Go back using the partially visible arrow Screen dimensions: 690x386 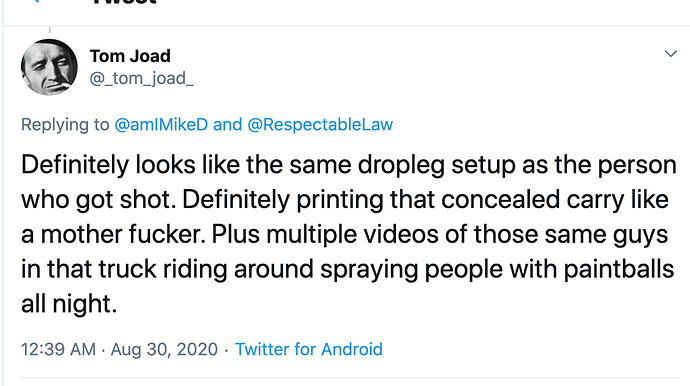(x=36, y=1)
